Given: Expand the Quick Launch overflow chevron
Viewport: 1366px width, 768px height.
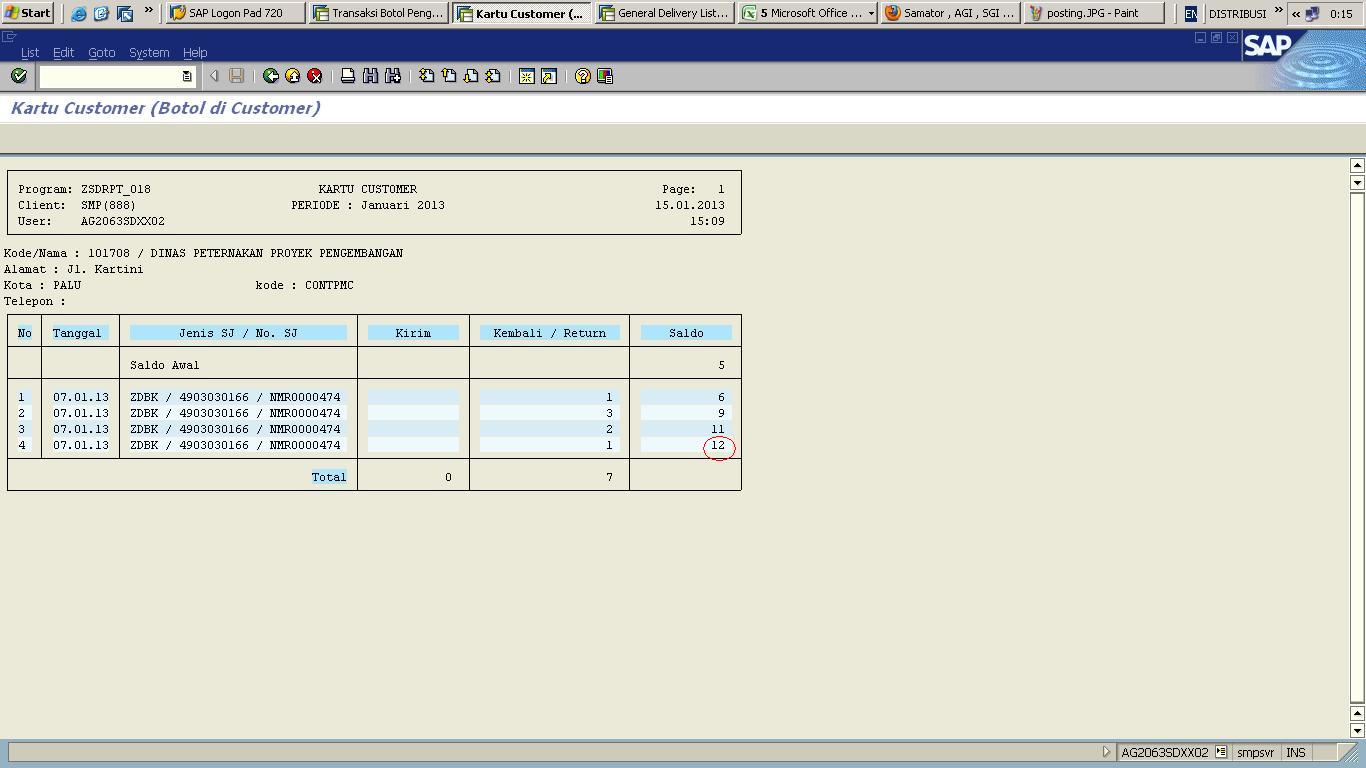Looking at the screenshot, I should tap(149, 11).
